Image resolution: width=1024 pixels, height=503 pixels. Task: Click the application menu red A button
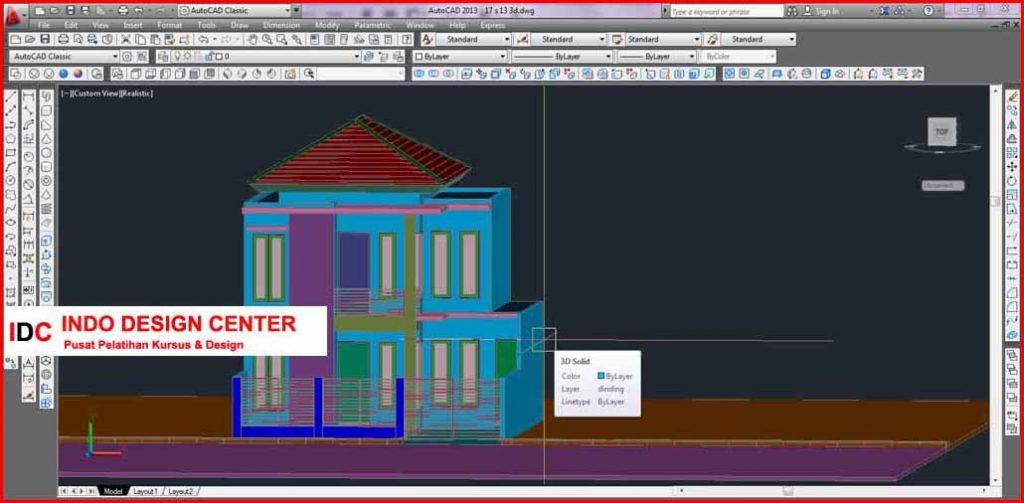(x=13, y=16)
